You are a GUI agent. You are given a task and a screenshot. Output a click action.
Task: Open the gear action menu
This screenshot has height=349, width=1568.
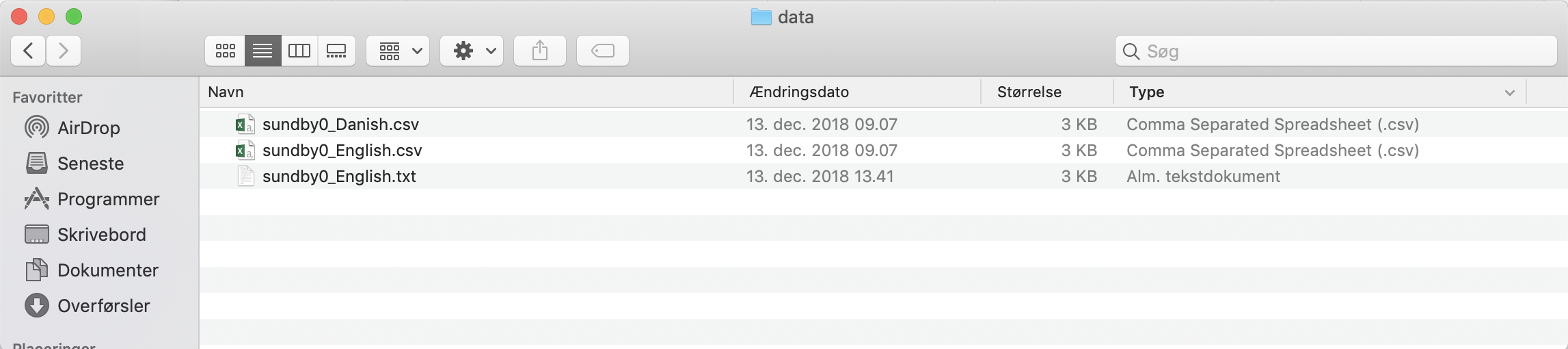point(472,51)
